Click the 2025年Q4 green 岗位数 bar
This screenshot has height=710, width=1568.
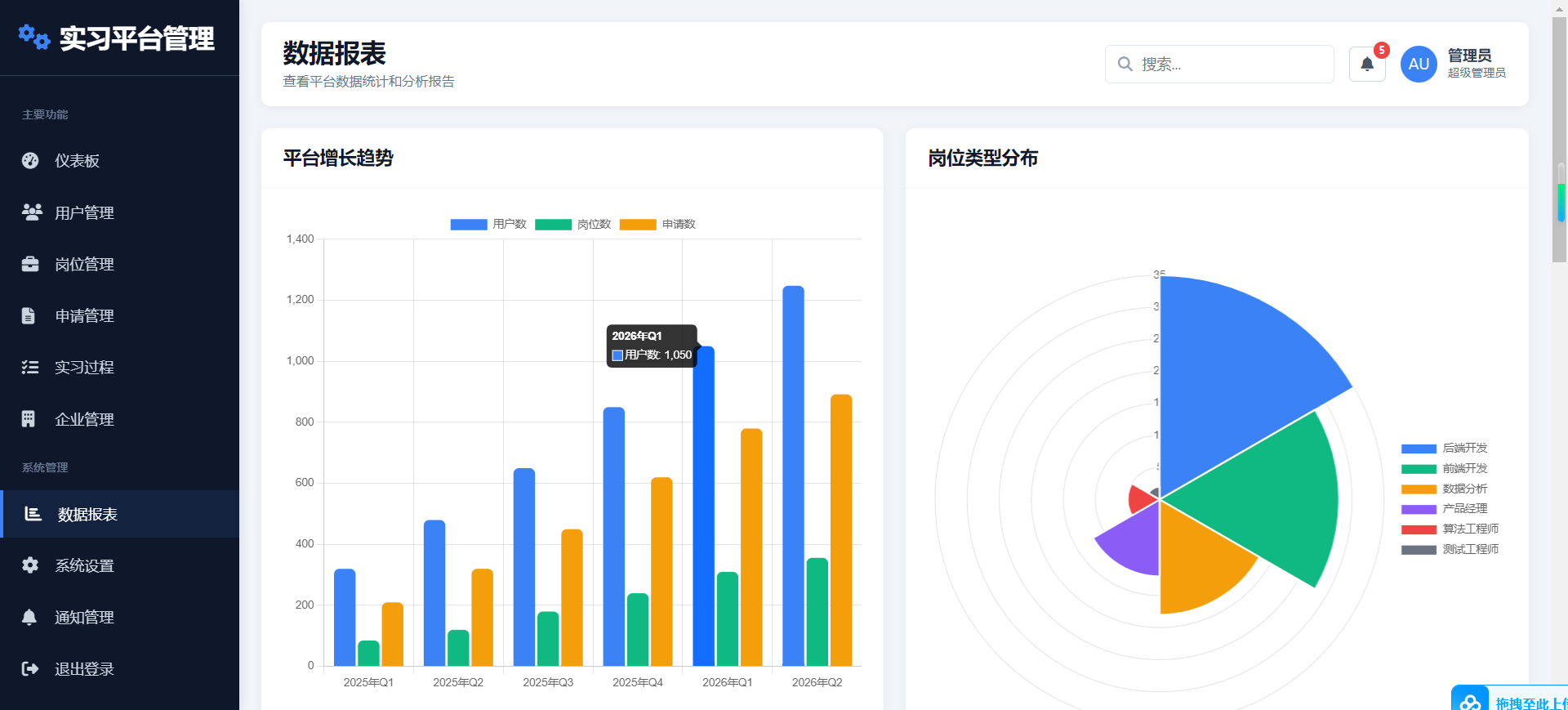pos(638,629)
